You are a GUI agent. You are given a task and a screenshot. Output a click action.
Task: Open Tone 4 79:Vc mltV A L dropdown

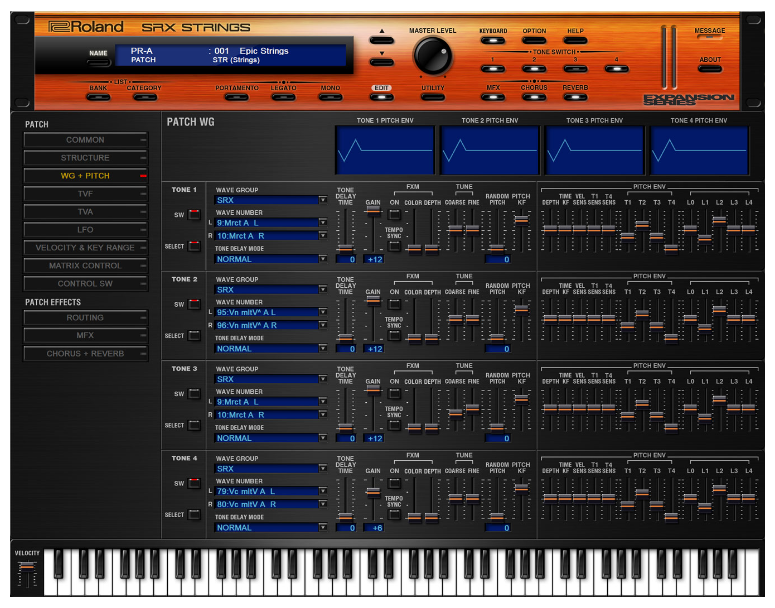[271, 491]
